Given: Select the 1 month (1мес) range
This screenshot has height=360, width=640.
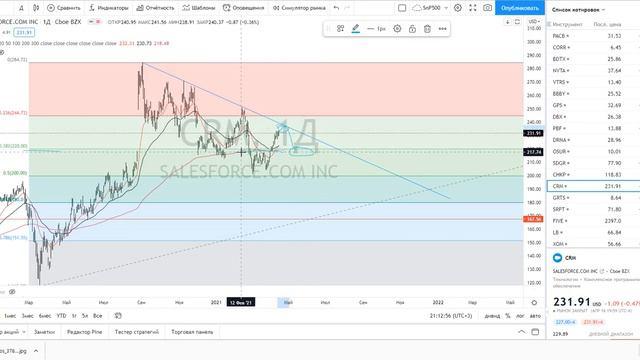Looking at the screenshot, I should coord(10,316).
